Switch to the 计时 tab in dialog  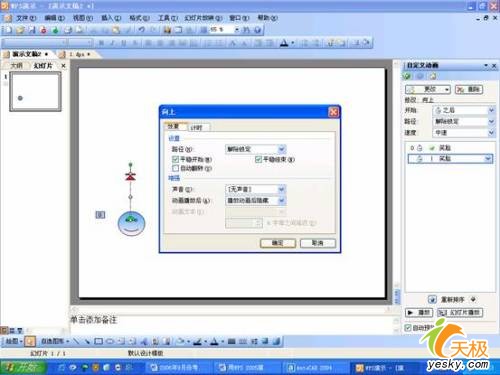[x=199, y=127]
